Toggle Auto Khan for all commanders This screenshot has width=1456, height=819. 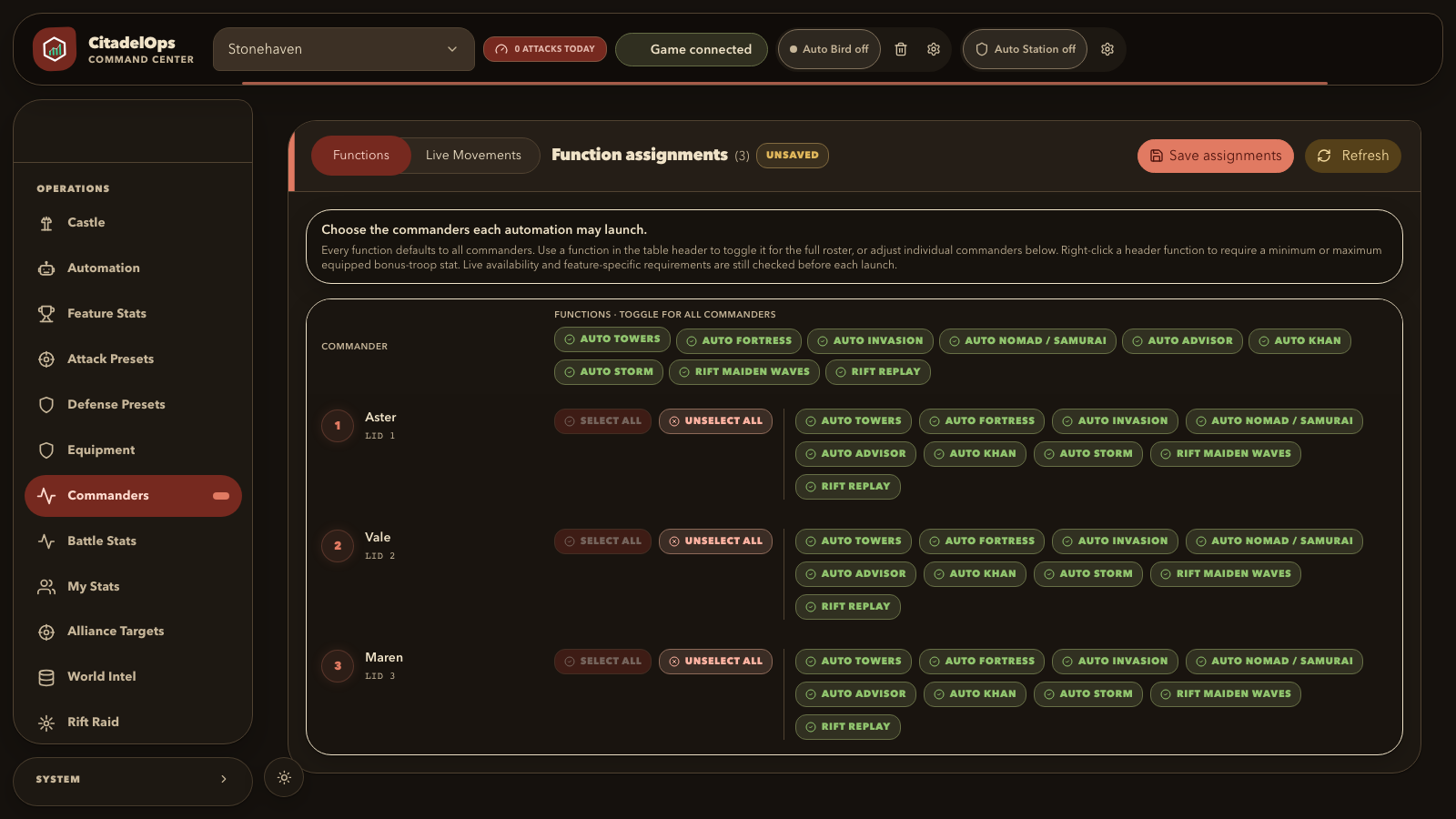1299,341
